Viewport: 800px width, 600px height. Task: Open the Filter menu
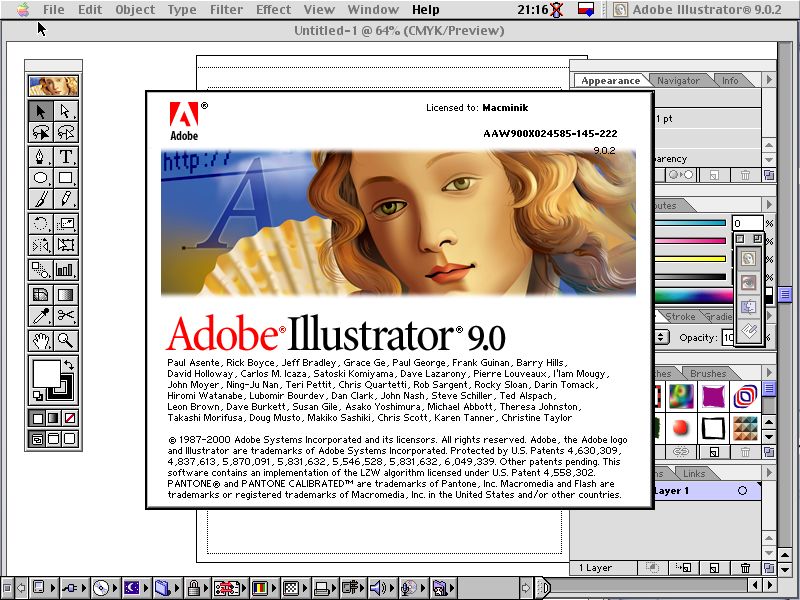[x=226, y=9]
